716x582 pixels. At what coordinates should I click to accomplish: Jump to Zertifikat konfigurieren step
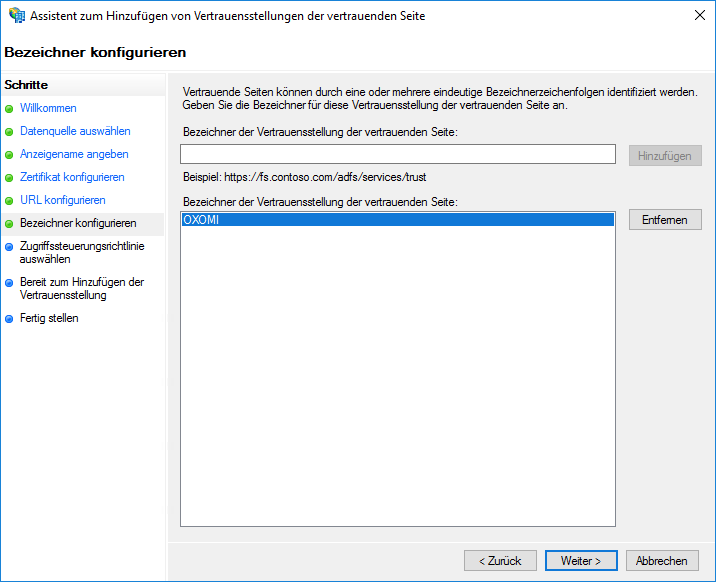72,177
